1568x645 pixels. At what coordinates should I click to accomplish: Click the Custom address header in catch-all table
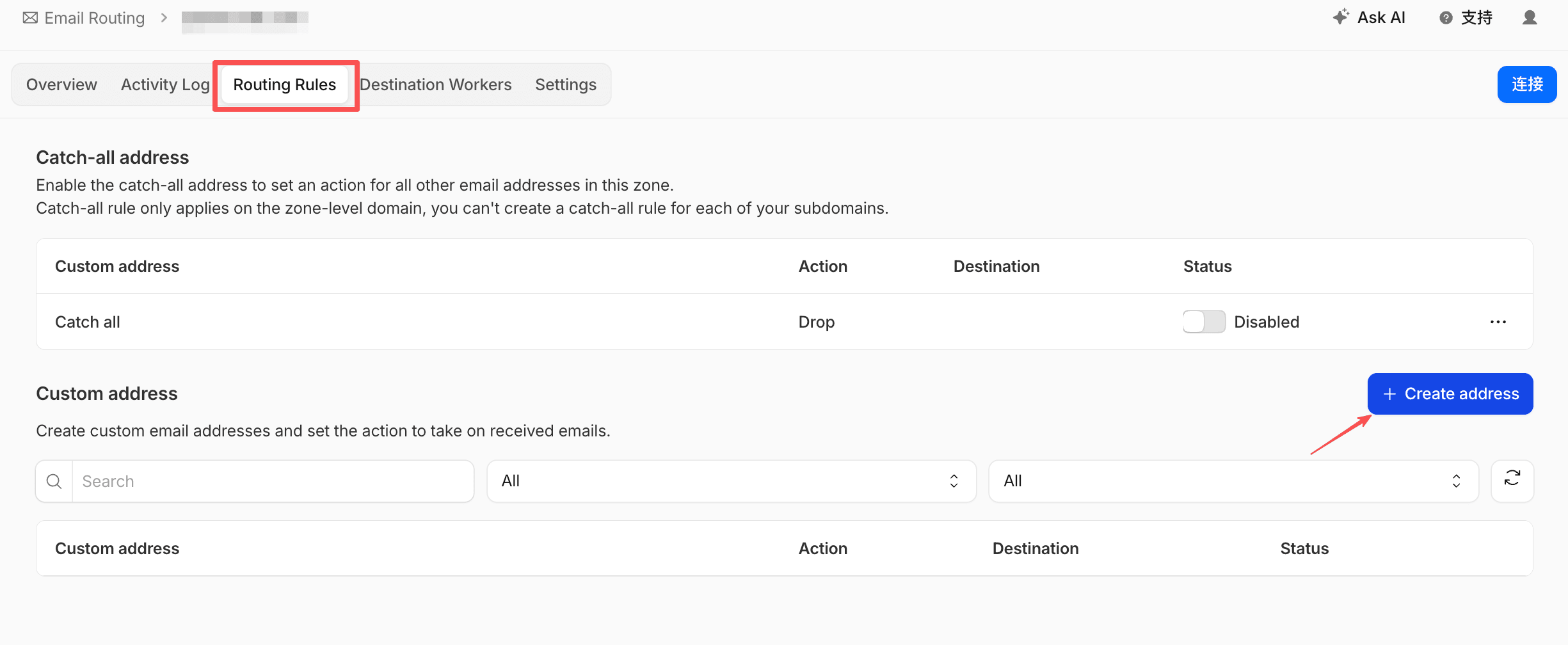click(x=117, y=266)
